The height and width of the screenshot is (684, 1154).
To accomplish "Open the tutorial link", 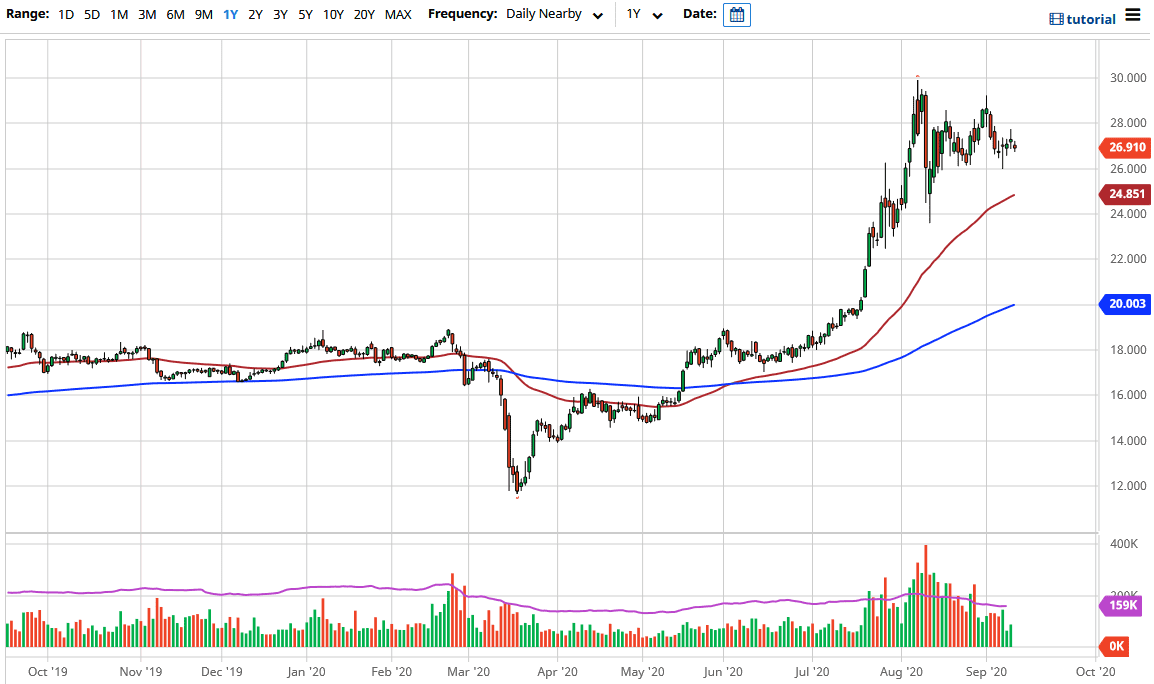I will click(x=1091, y=19).
